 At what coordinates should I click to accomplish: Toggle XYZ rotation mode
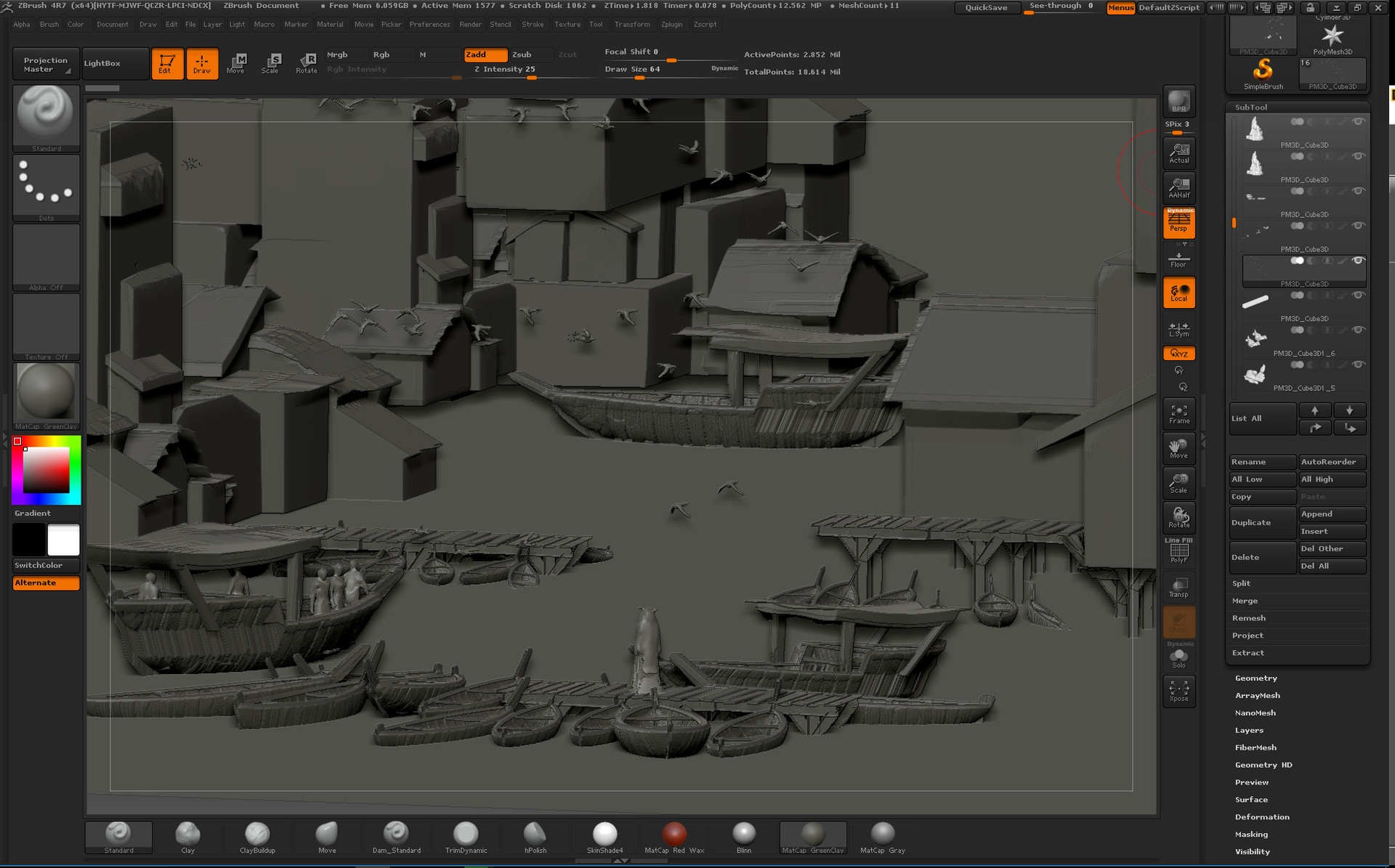pos(1178,354)
